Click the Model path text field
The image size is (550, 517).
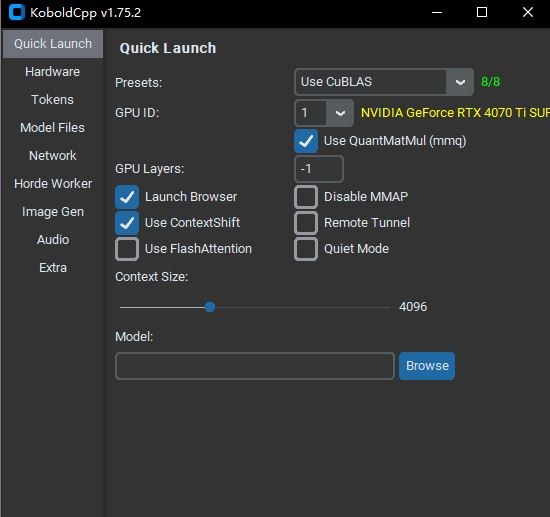(255, 366)
